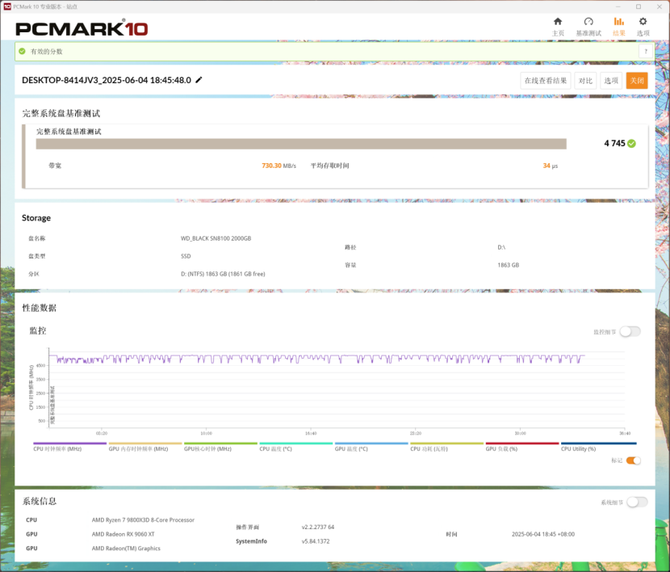Toggle GPU 温度 (°C) blue legend item
The height and width of the screenshot is (572, 670).
(x=371, y=447)
